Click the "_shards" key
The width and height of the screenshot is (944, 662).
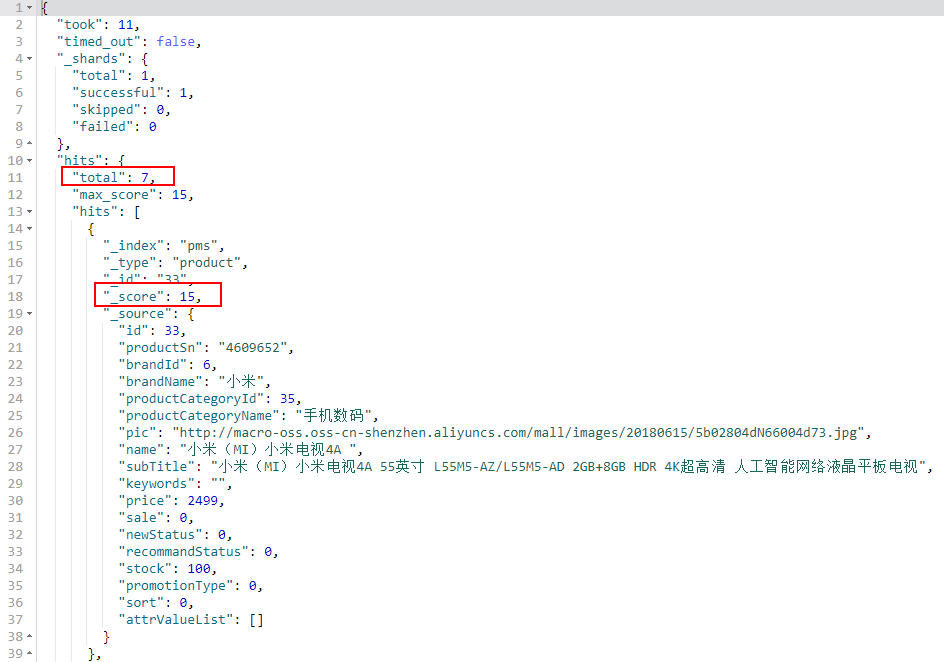[92, 58]
